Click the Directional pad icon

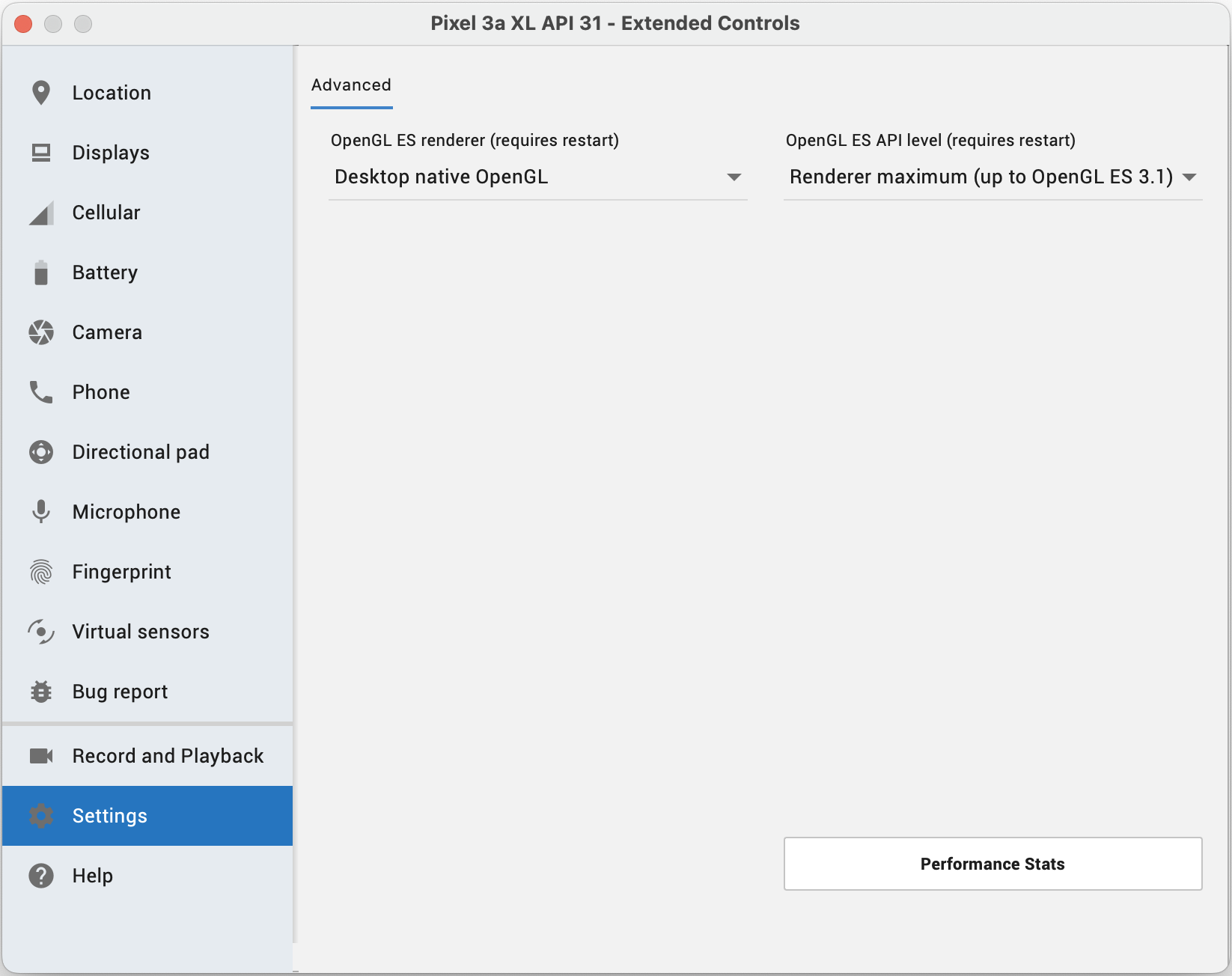pyautogui.click(x=41, y=452)
